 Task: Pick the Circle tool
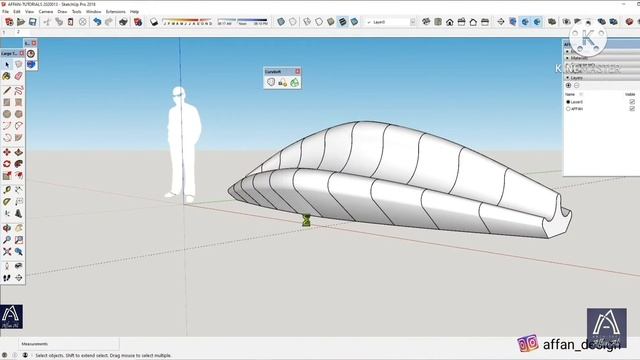pos(7,114)
